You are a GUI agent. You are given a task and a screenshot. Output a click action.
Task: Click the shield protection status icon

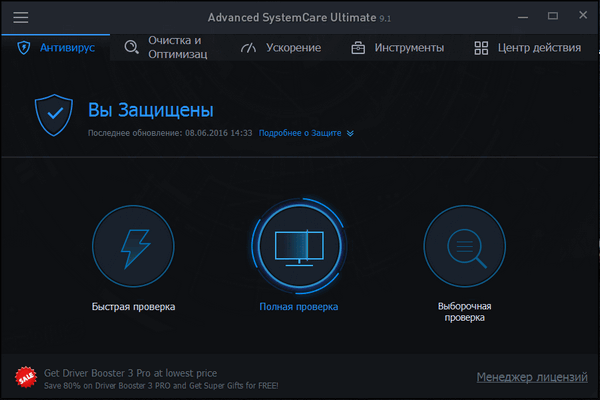point(54,115)
